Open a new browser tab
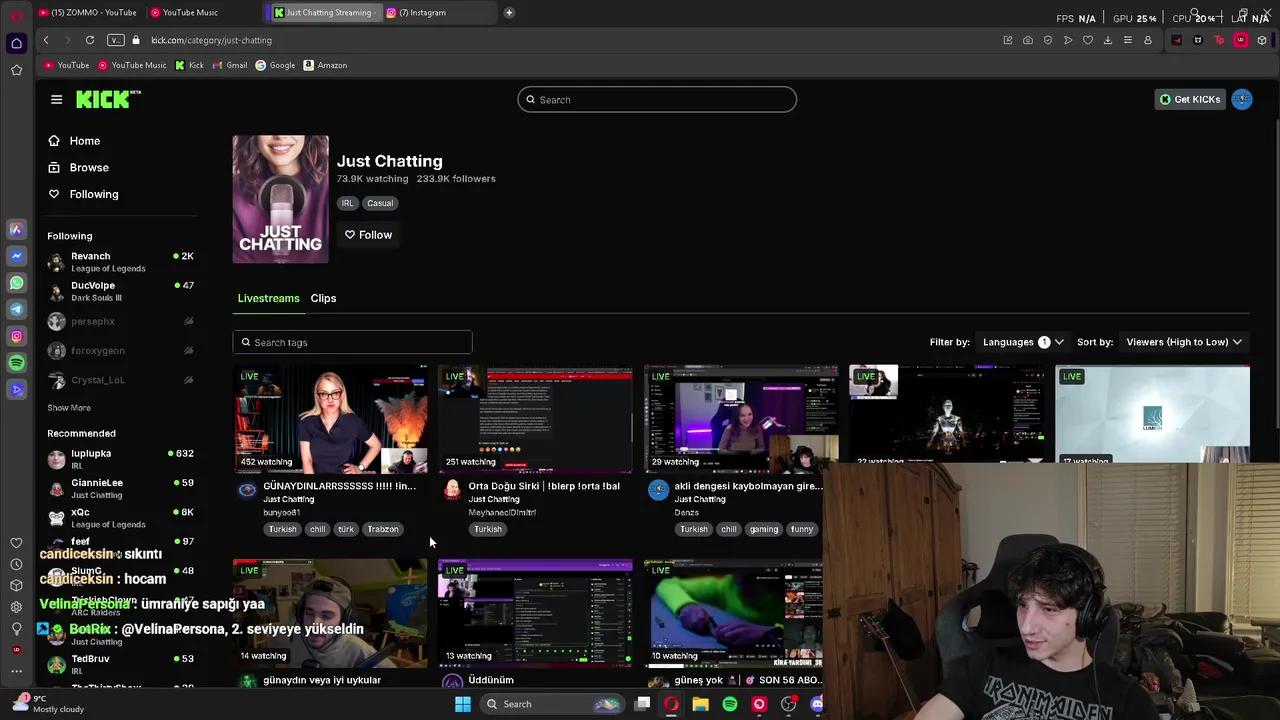 (x=509, y=12)
